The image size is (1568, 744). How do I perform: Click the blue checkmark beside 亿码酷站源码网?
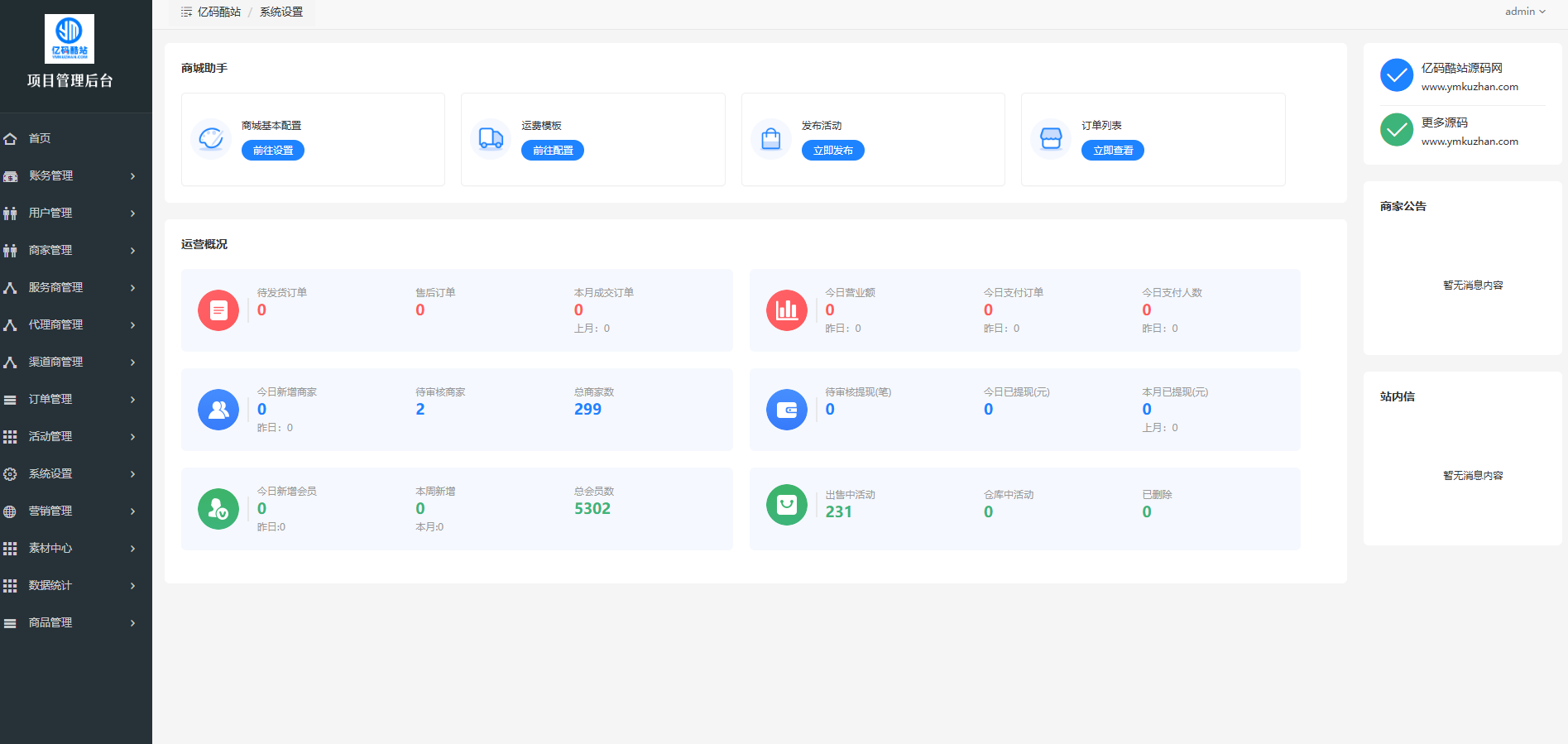point(1397,75)
